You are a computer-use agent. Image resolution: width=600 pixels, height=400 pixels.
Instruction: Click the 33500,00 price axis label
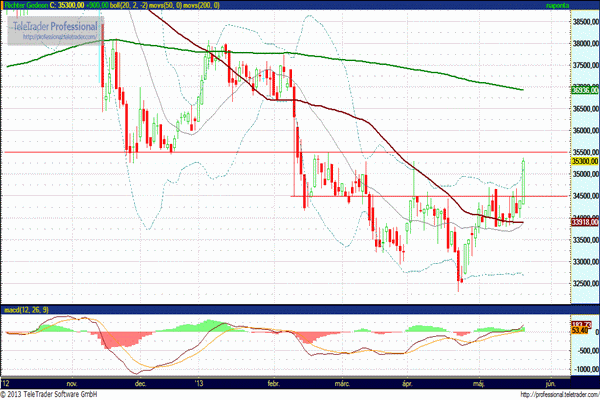pos(585,240)
